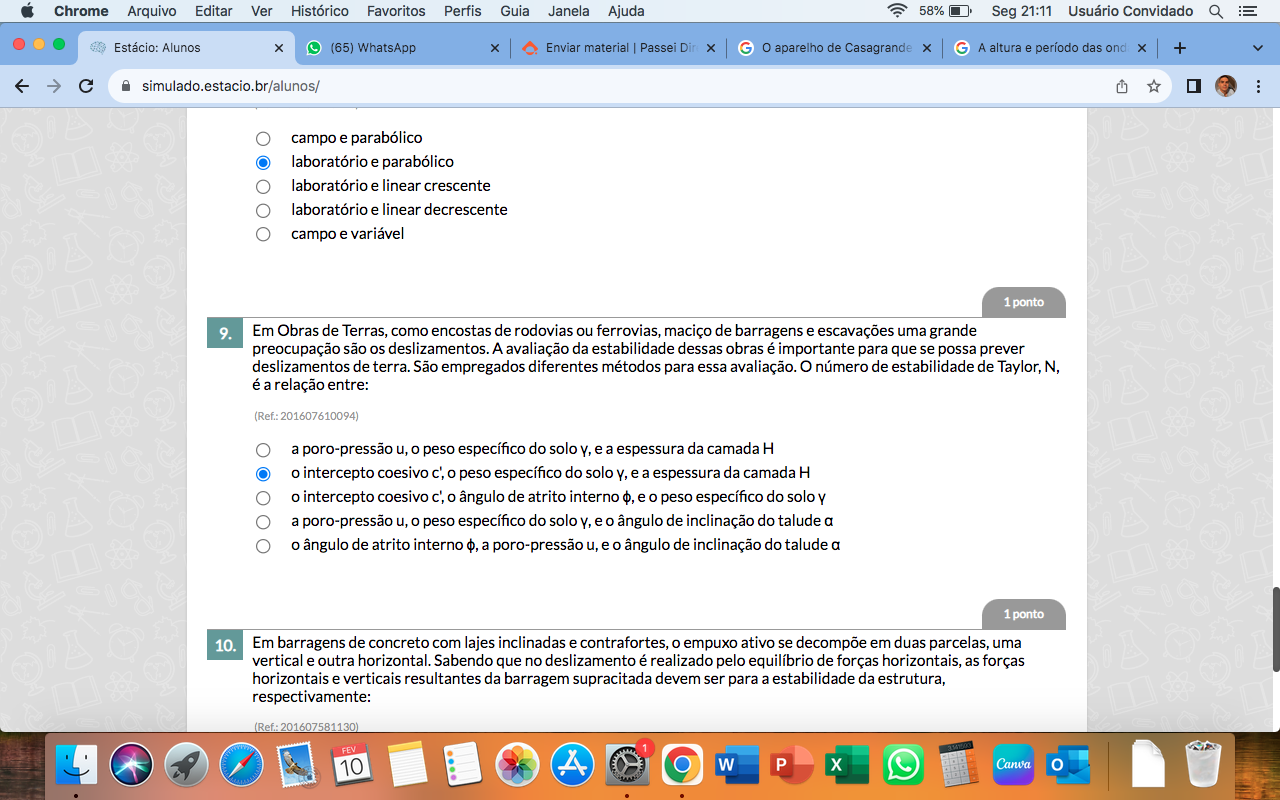Click the address bar URL field
Viewport: 1280px width, 800px height.
[x=600, y=86]
